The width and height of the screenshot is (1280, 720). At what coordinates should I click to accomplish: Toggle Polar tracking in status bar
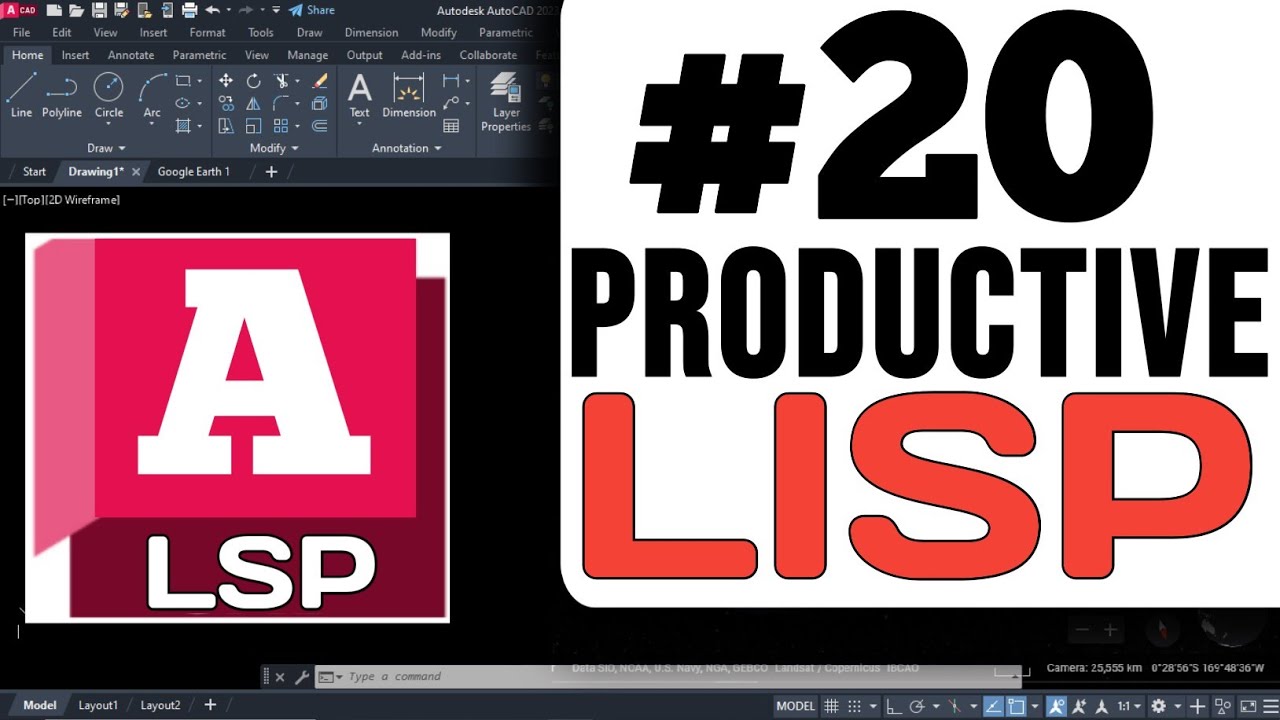click(916, 706)
